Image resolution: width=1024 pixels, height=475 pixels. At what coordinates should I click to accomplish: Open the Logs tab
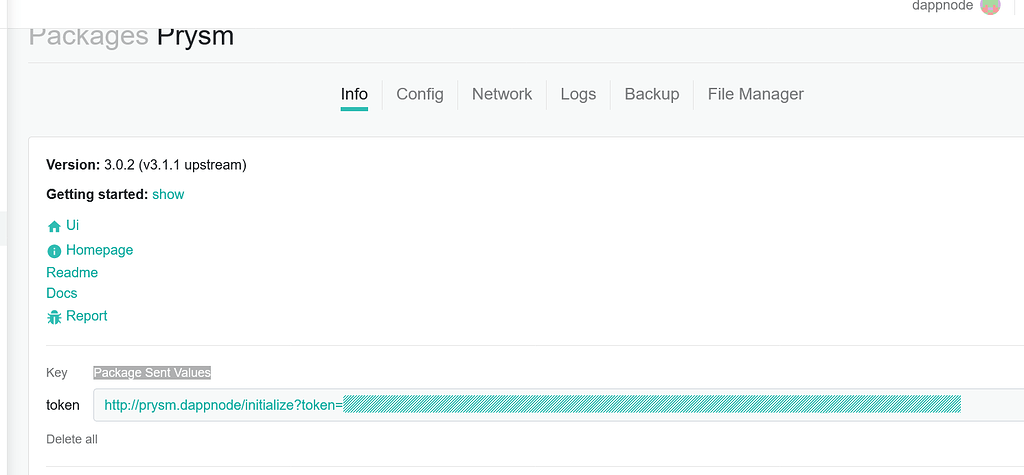pos(578,94)
